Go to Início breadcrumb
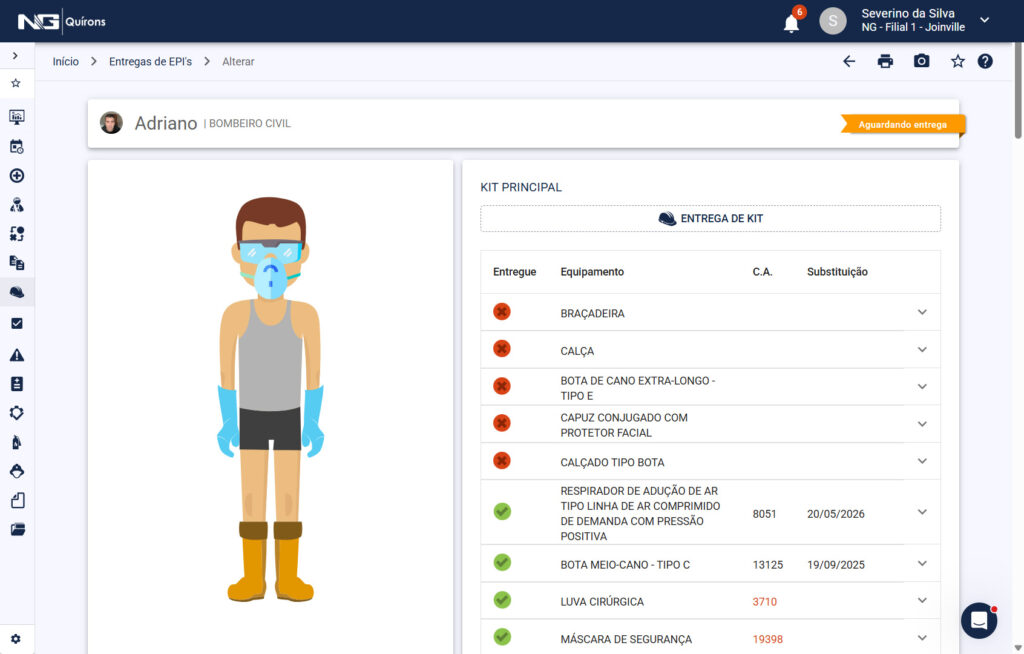The height and width of the screenshot is (654, 1024). (66, 61)
